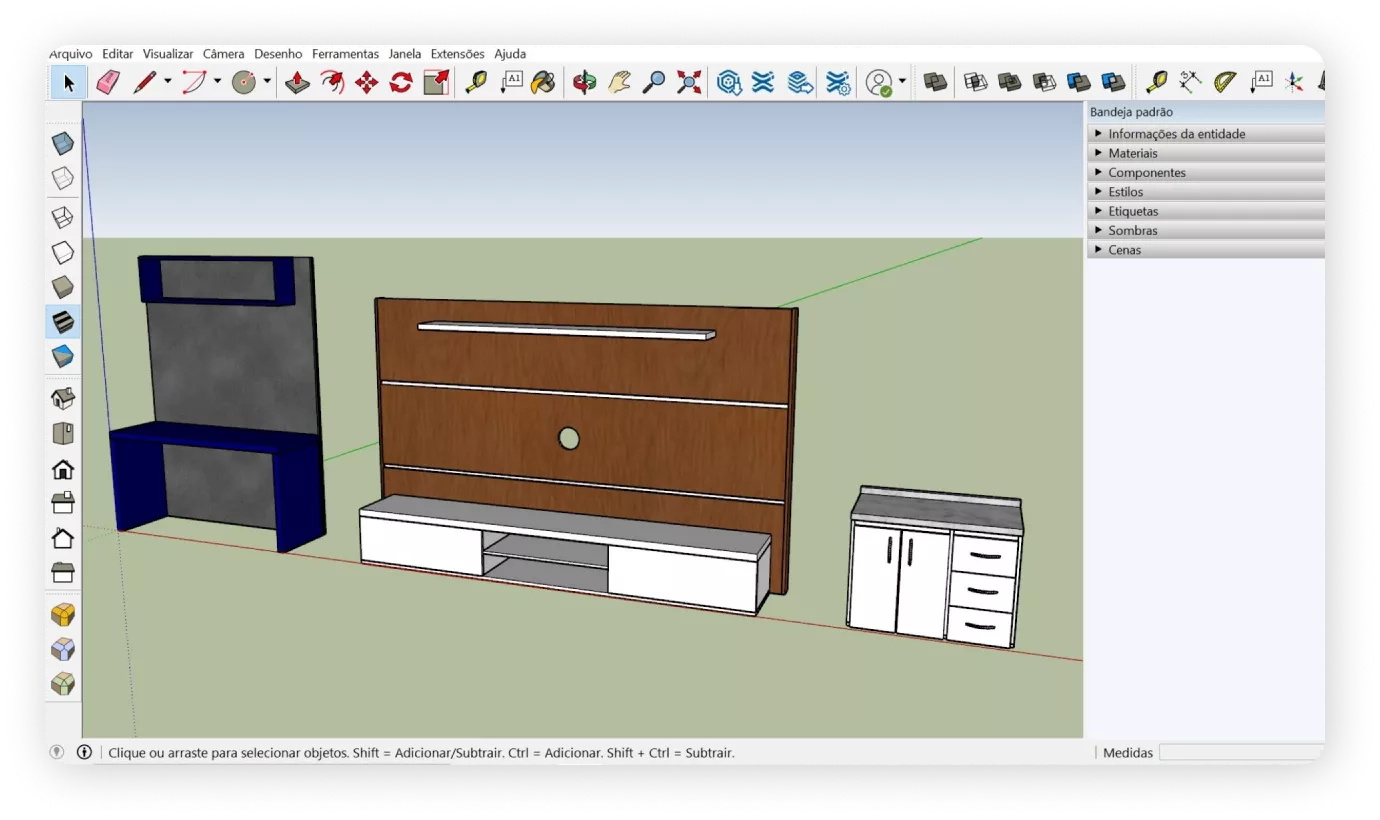Click the Informações da entidade header
This screenshot has width=1380, height=820.
pyautogui.click(x=1176, y=134)
